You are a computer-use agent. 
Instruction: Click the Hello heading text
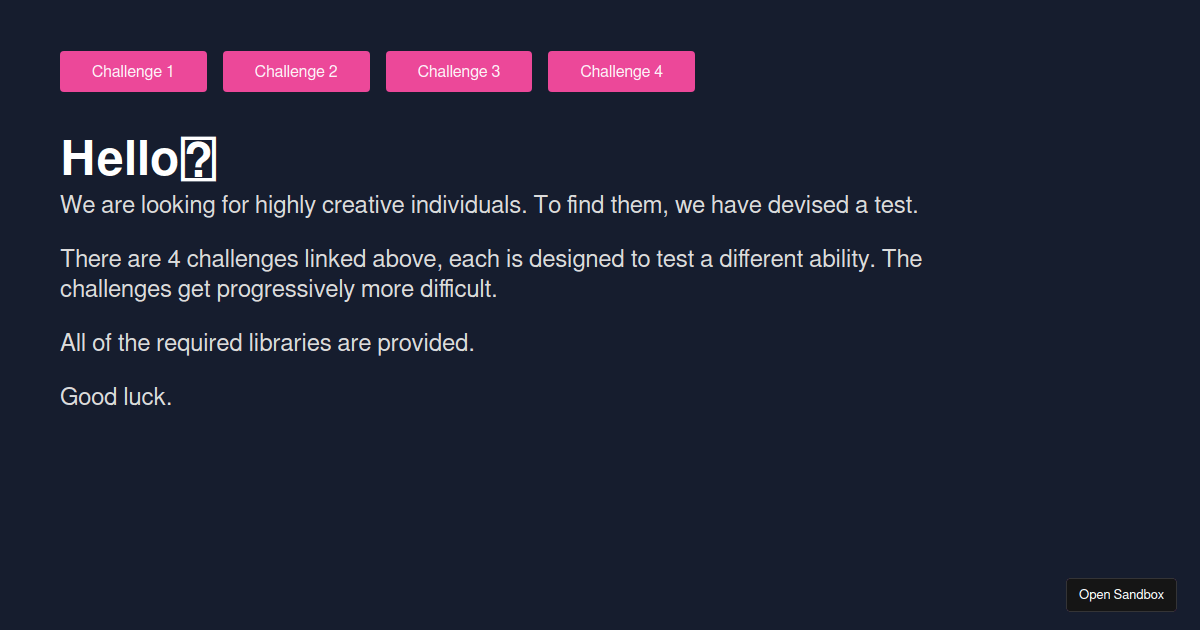[x=120, y=158]
